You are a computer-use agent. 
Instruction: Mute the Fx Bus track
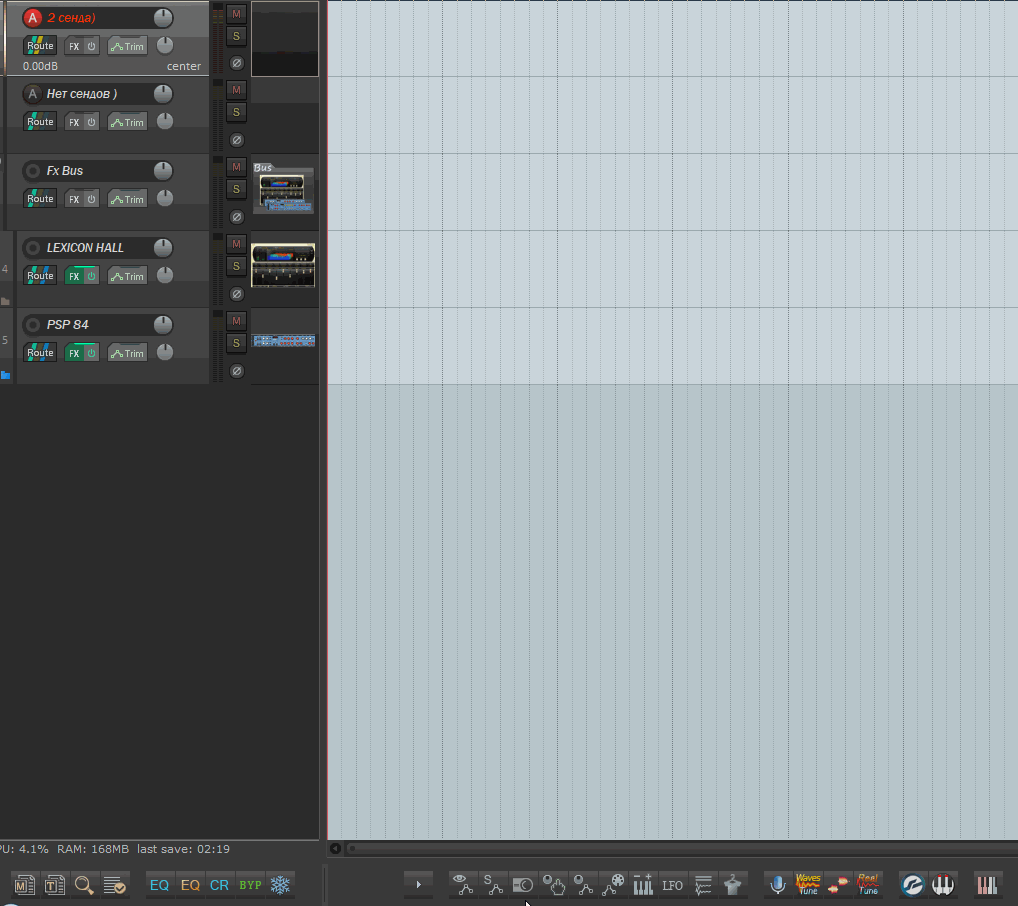pos(236,167)
